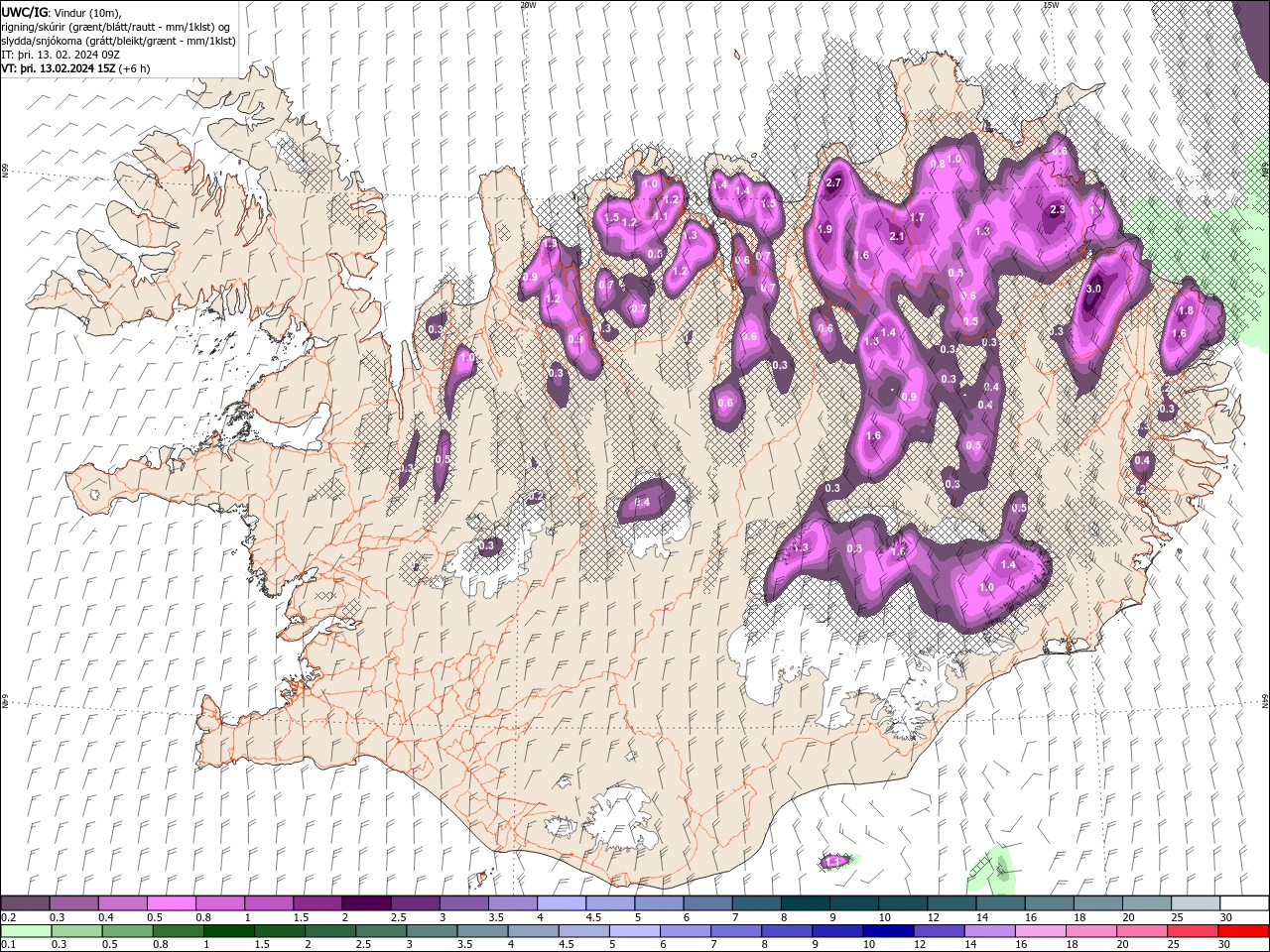Click the darkest green swatch labeled 1 in rain legend
Viewport: 1270px width, 952px height.
tap(228, 930)
